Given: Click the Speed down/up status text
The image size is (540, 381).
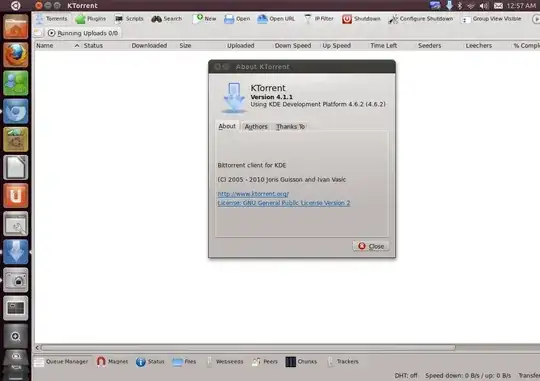Looking at the screenshot, I should coord(468,375).
